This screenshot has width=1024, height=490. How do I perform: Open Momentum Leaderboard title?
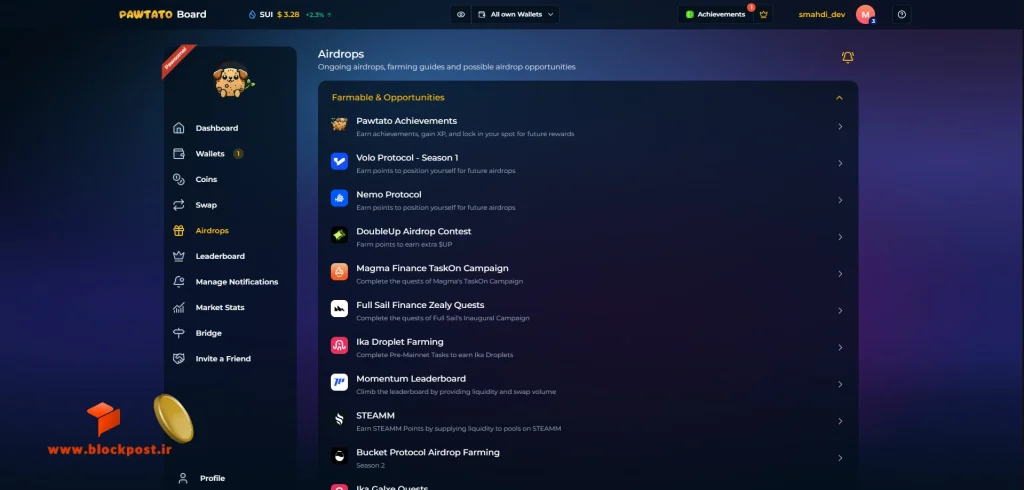pyautogui.click(x=411, y=378)
